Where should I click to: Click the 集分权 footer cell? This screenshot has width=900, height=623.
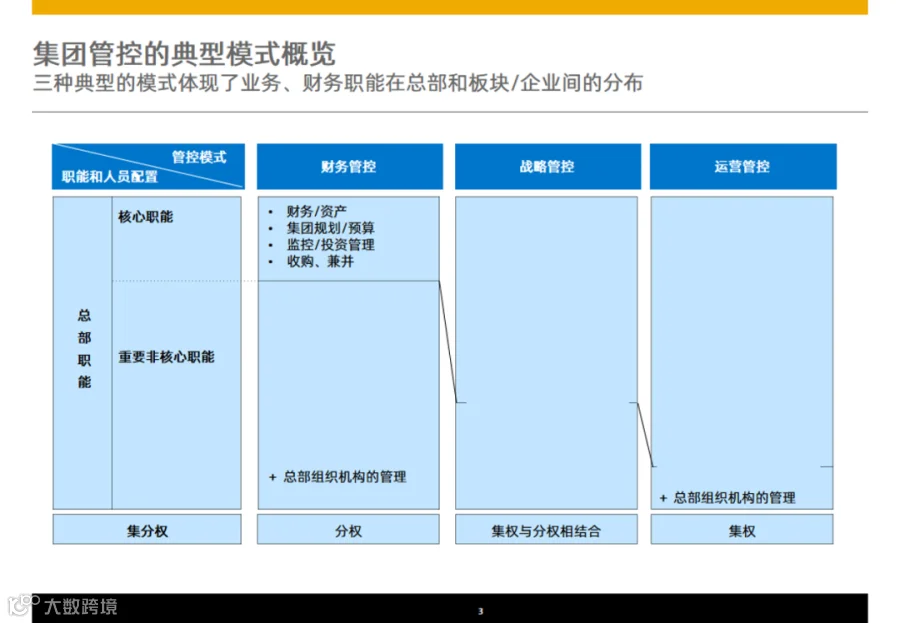coord(147,529)
